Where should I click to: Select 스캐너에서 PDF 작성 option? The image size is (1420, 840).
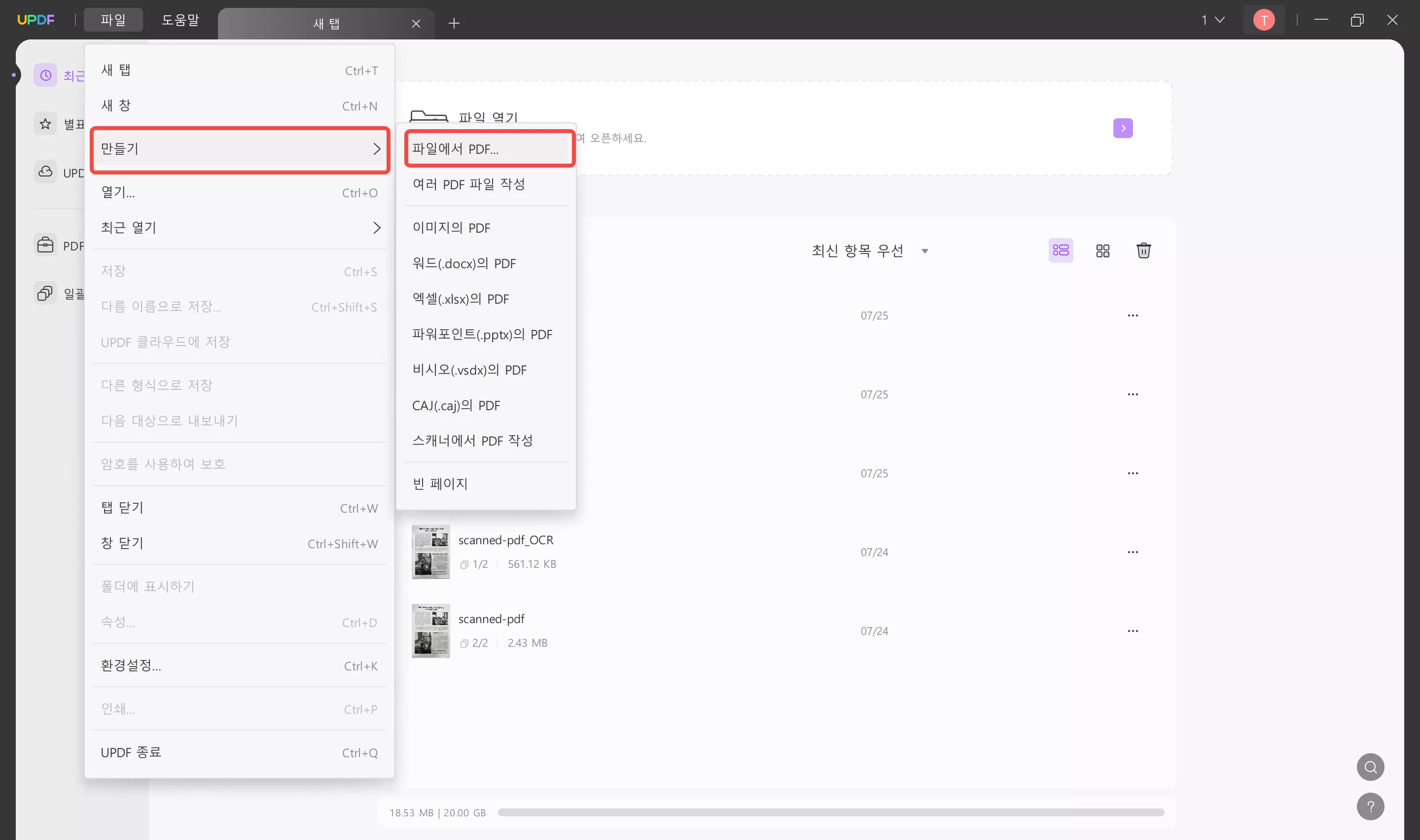486,440
